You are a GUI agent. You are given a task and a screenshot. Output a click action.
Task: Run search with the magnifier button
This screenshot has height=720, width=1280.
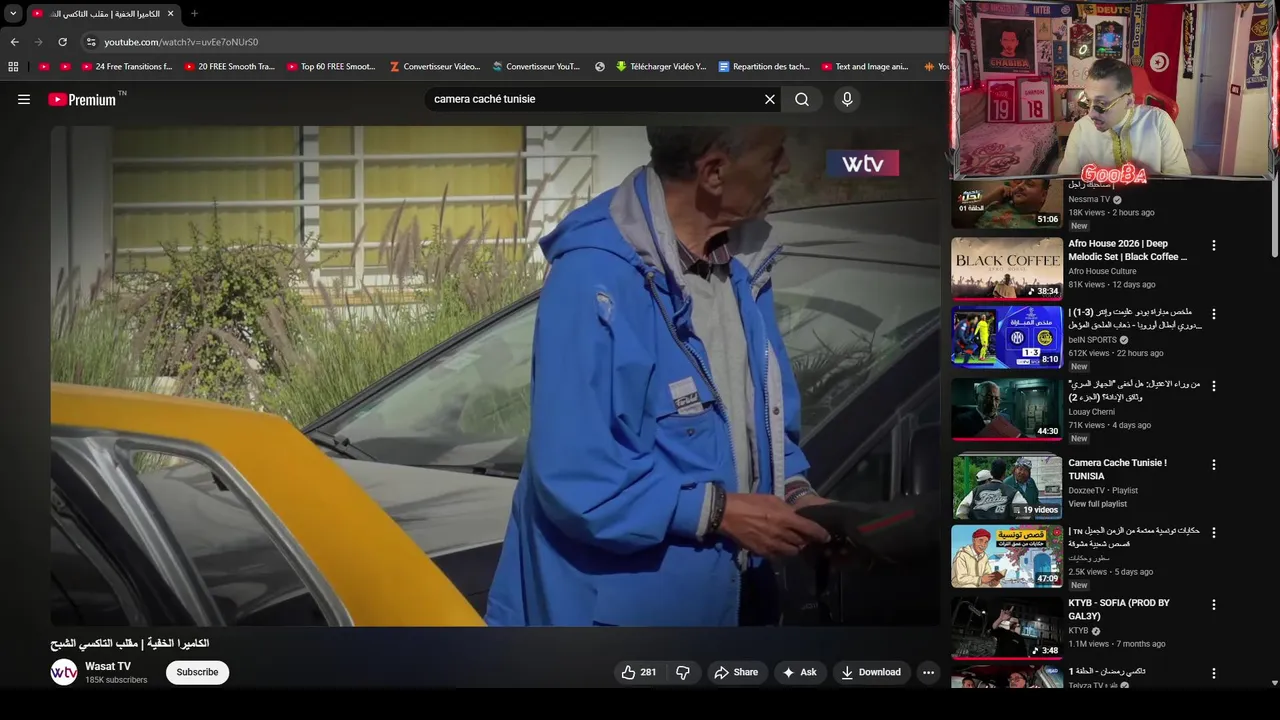(802, 99)
